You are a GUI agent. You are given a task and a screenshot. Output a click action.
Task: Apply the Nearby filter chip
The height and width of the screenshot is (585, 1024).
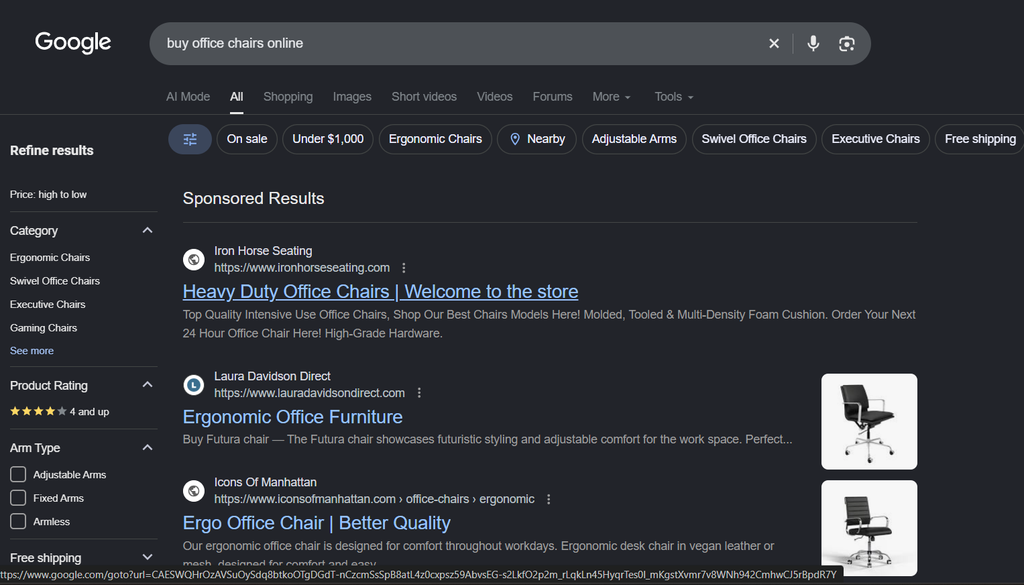point(537,139)
